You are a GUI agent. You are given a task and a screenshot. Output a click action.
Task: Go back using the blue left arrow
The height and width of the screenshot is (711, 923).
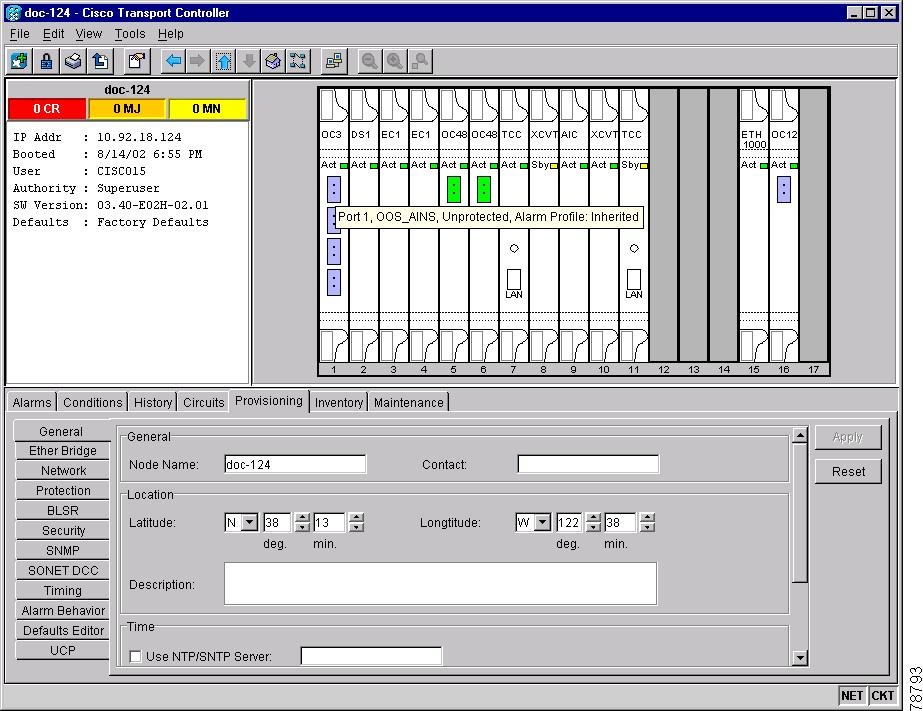[173, 61]
